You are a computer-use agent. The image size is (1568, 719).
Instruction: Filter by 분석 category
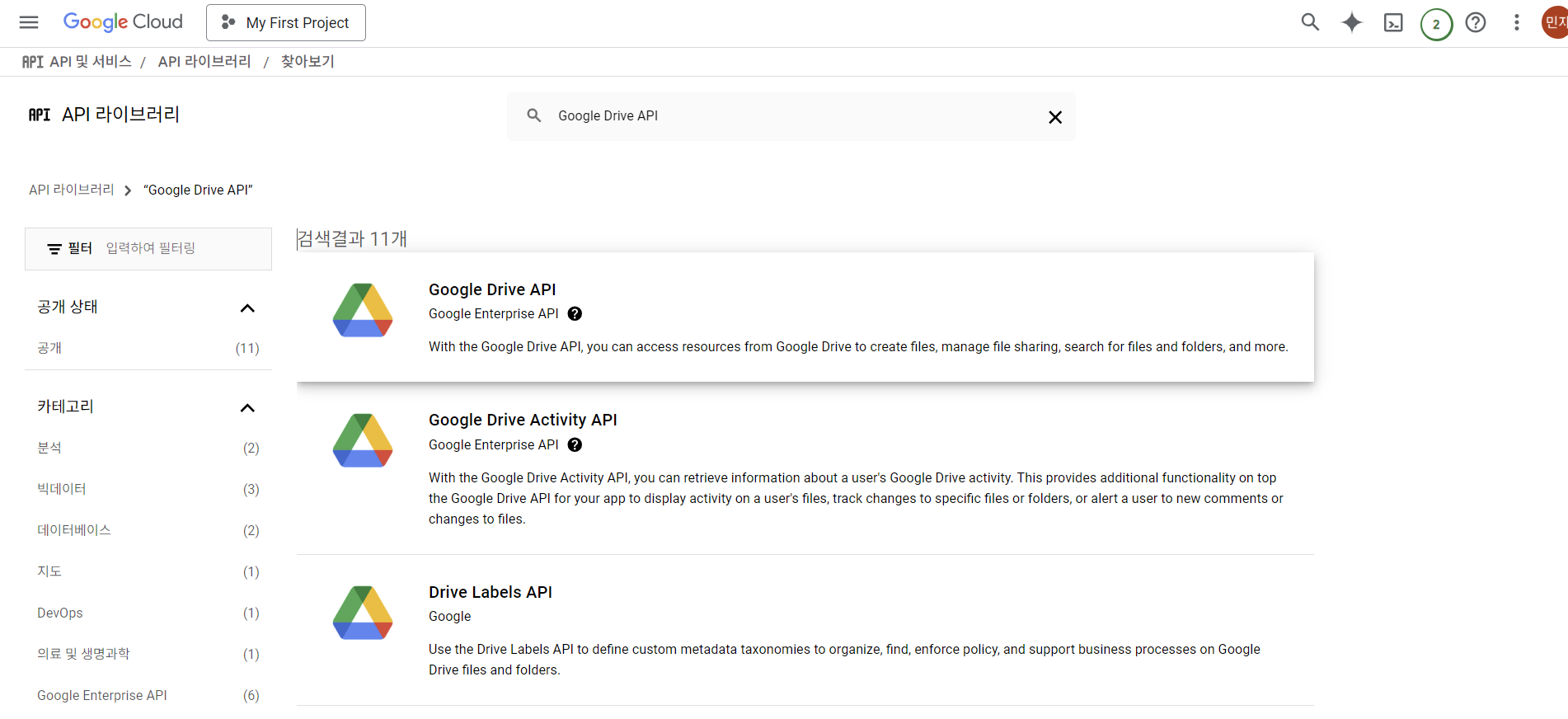coord(148,448)
